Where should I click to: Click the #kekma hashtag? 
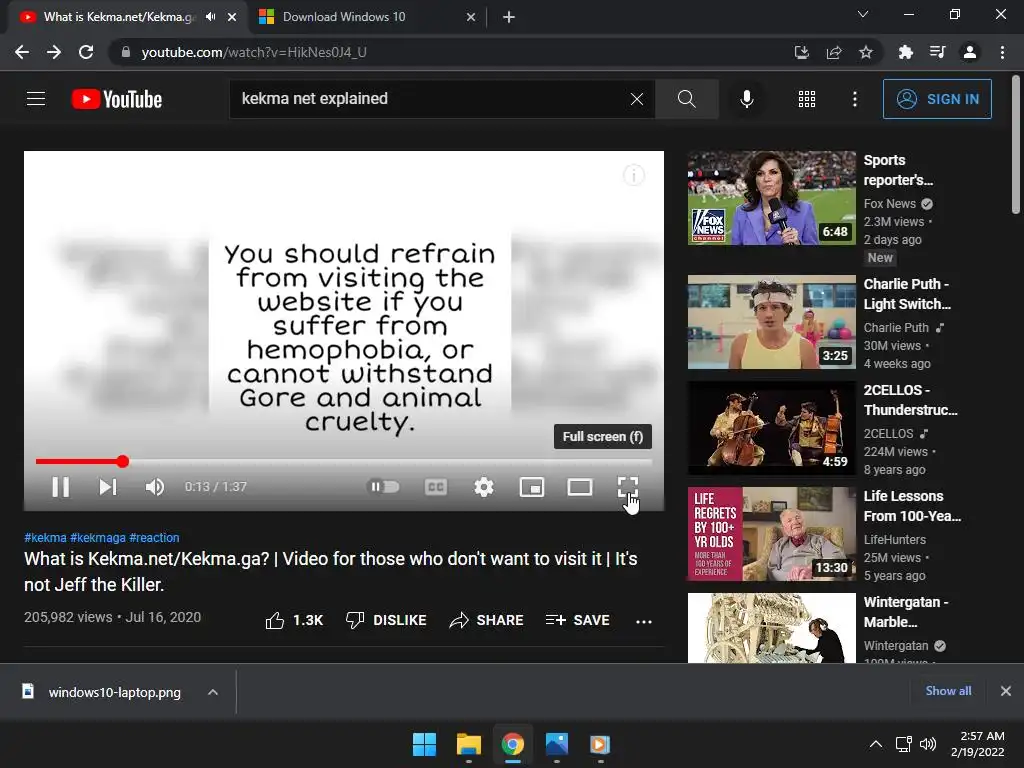(x=45, y=537)
